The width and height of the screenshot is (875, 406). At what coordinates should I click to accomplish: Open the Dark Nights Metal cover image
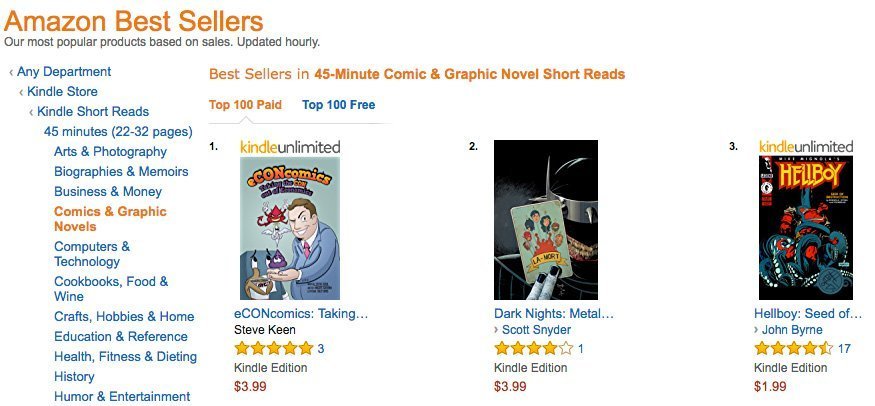546,220
